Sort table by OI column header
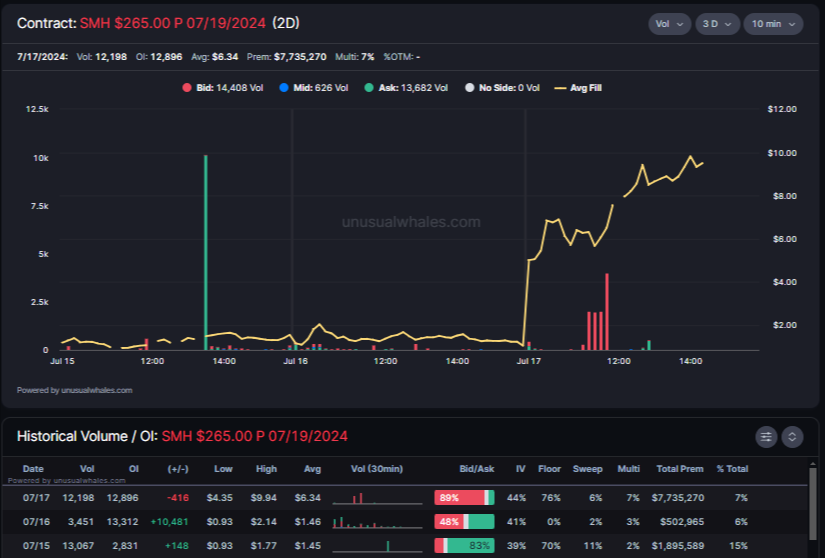The image size is (825, 558). (x=134, y=469)
